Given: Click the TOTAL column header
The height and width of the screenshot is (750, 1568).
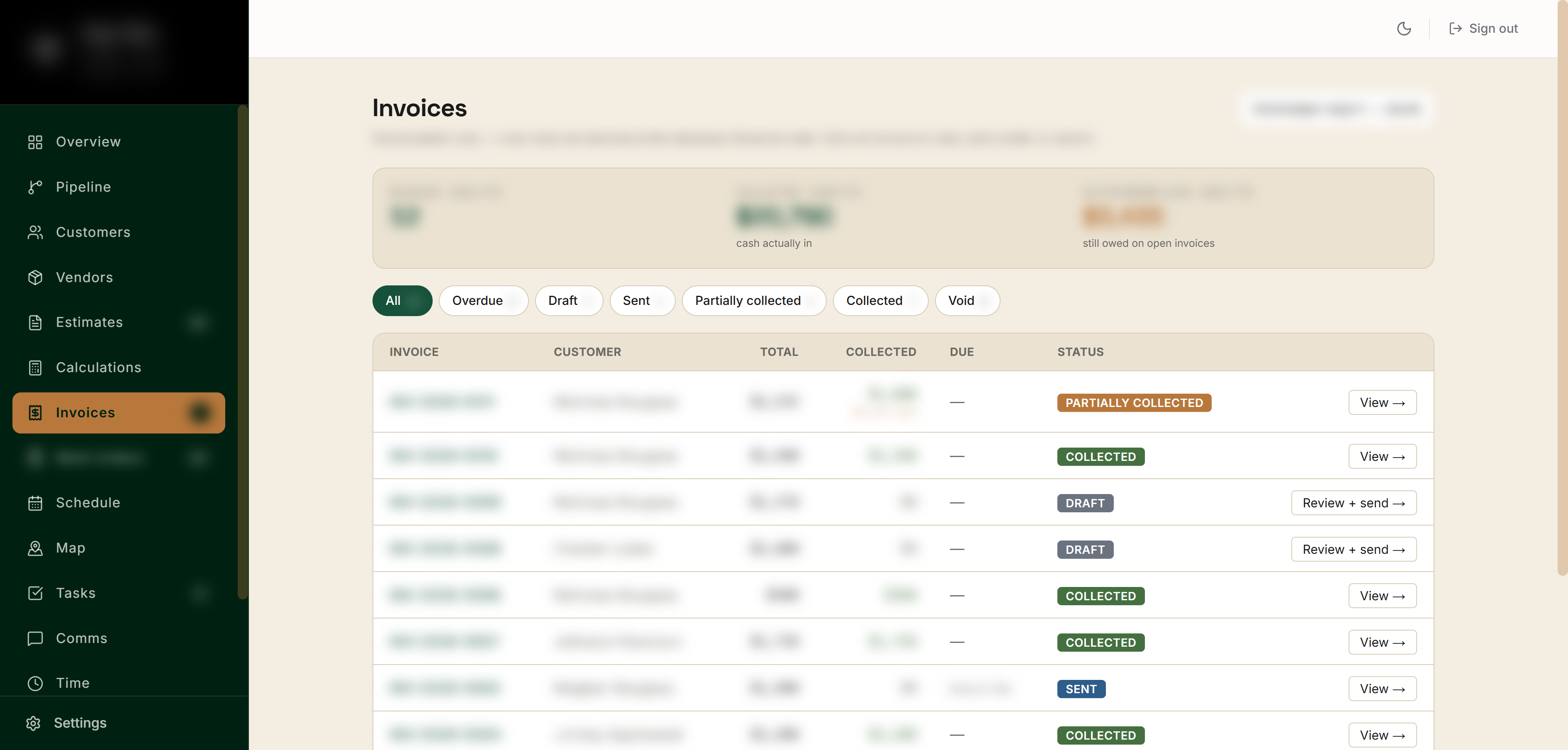Looking at the screenshot, I should pos(779,352).
